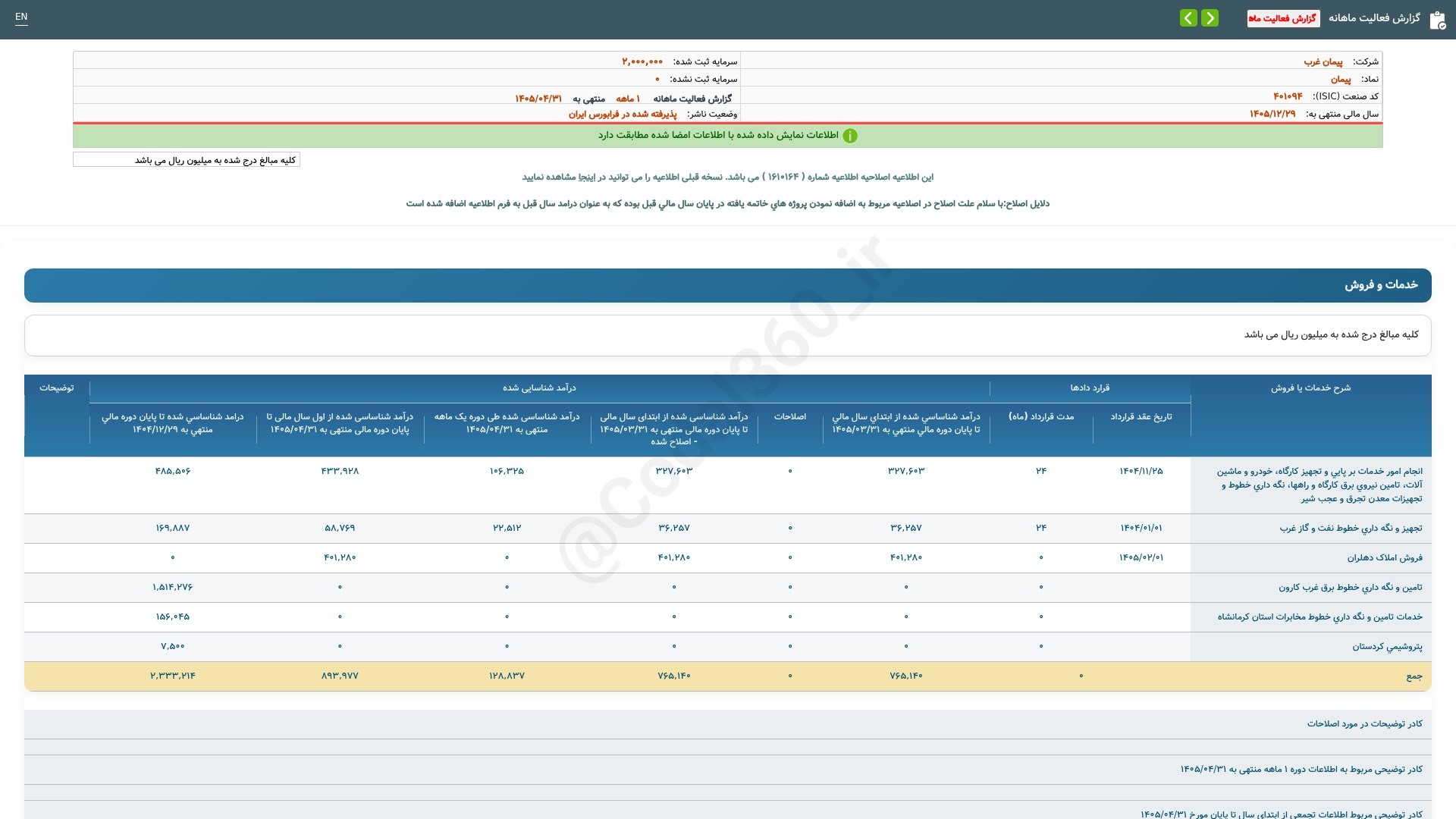The image size is (1456, 819).
Task: Click contract date ۱۴۰۵/۰۲/۰۱ cell
Action: point(1141,557)
